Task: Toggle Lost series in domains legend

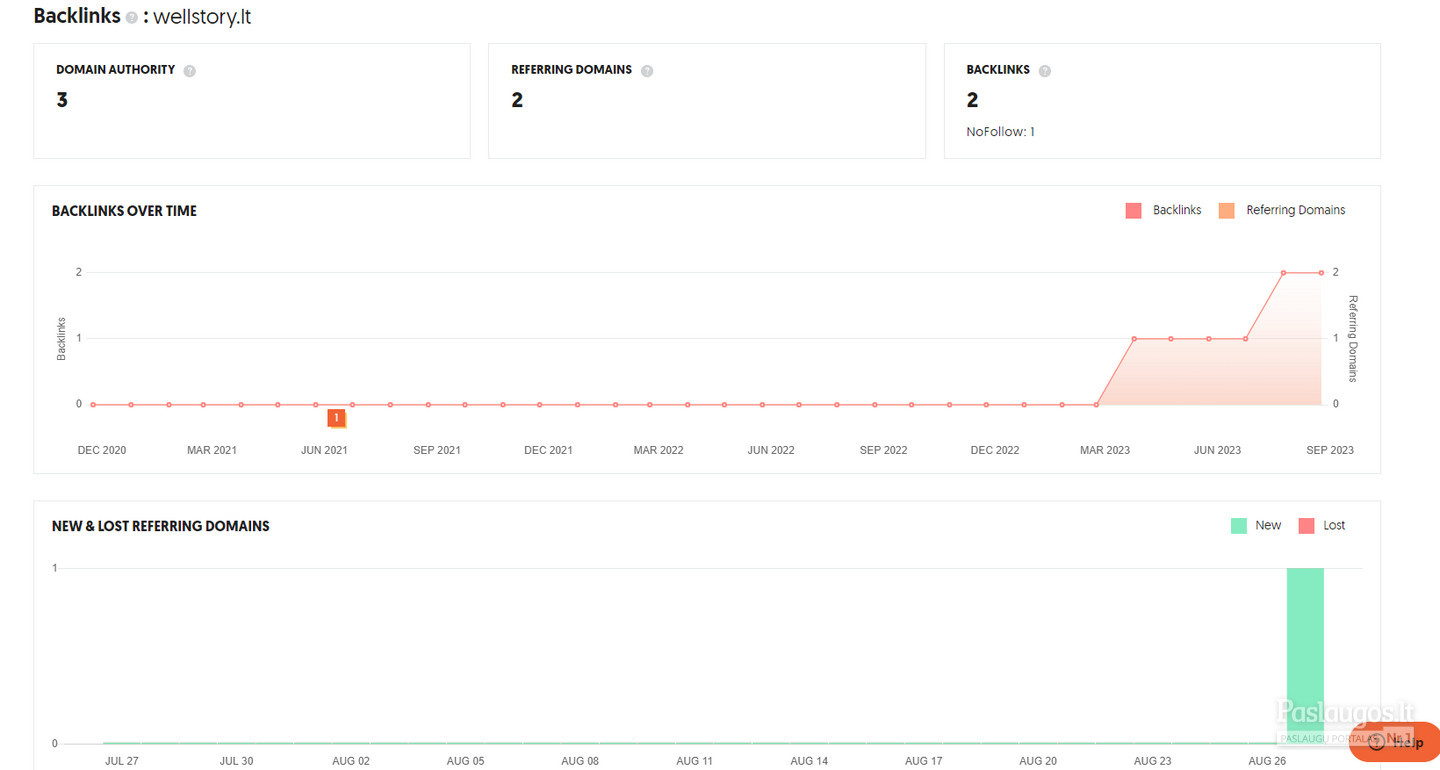Action: coord(1322,525)
